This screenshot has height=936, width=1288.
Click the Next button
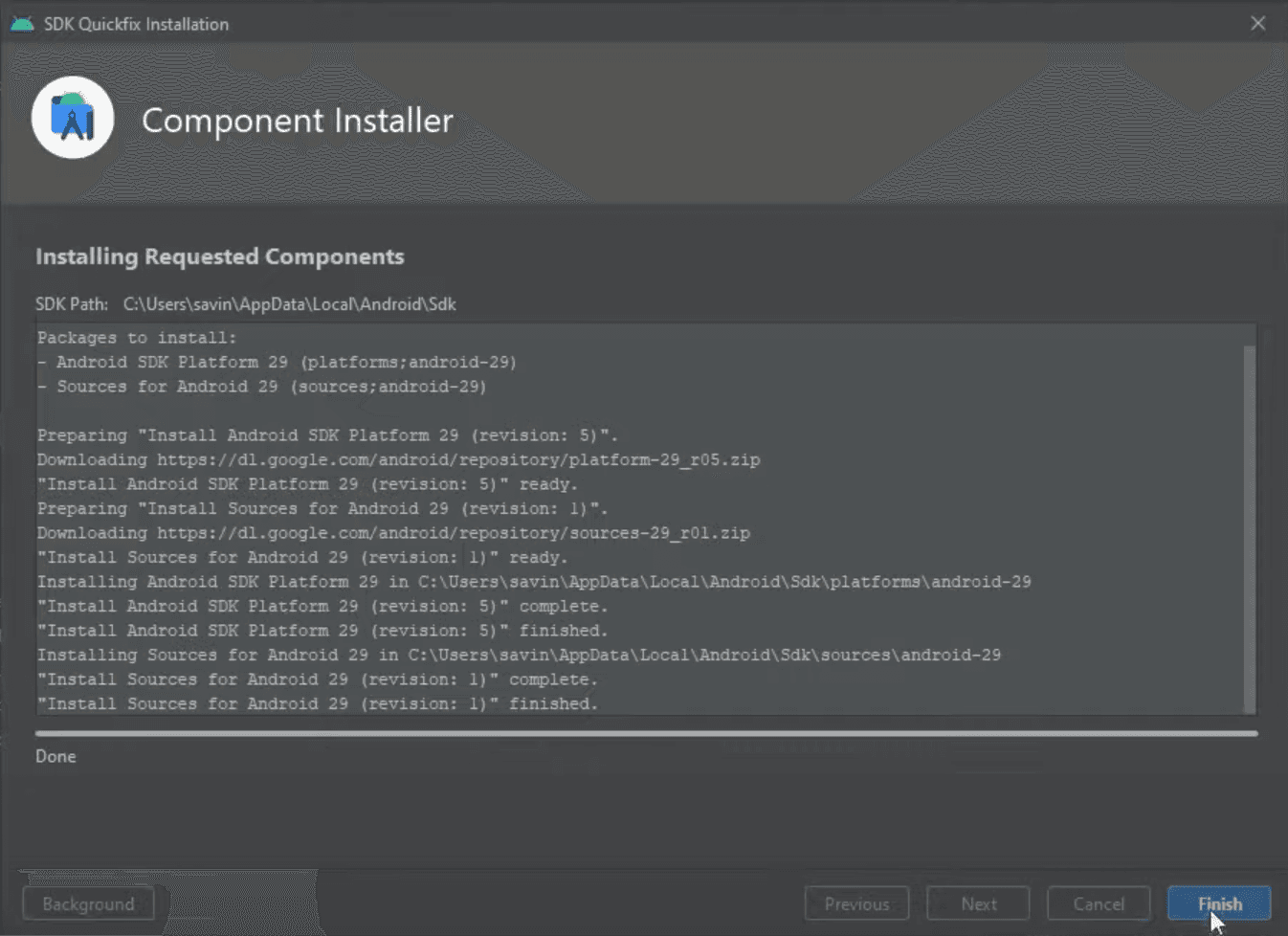tap(977, 903)
